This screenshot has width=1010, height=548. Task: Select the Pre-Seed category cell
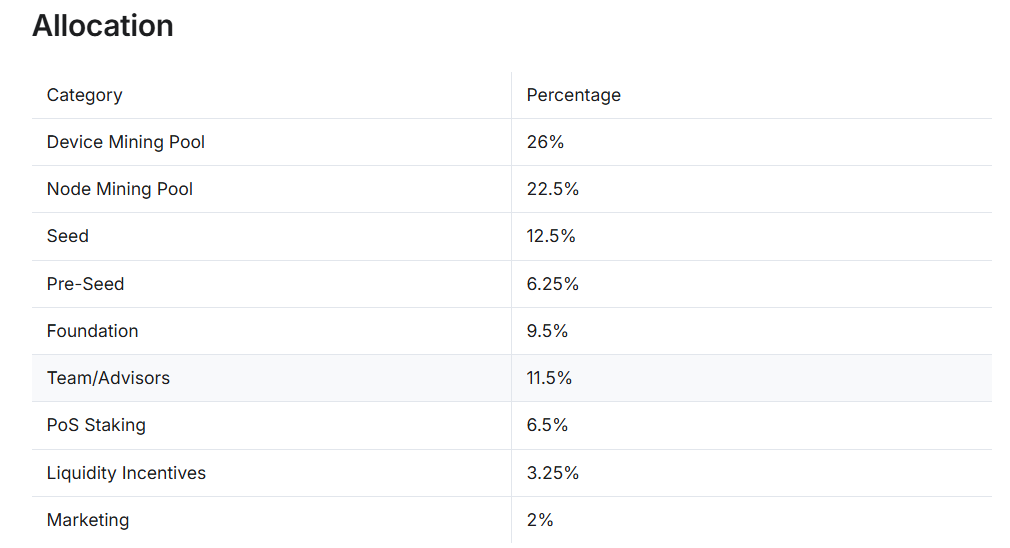pos(86,284)
